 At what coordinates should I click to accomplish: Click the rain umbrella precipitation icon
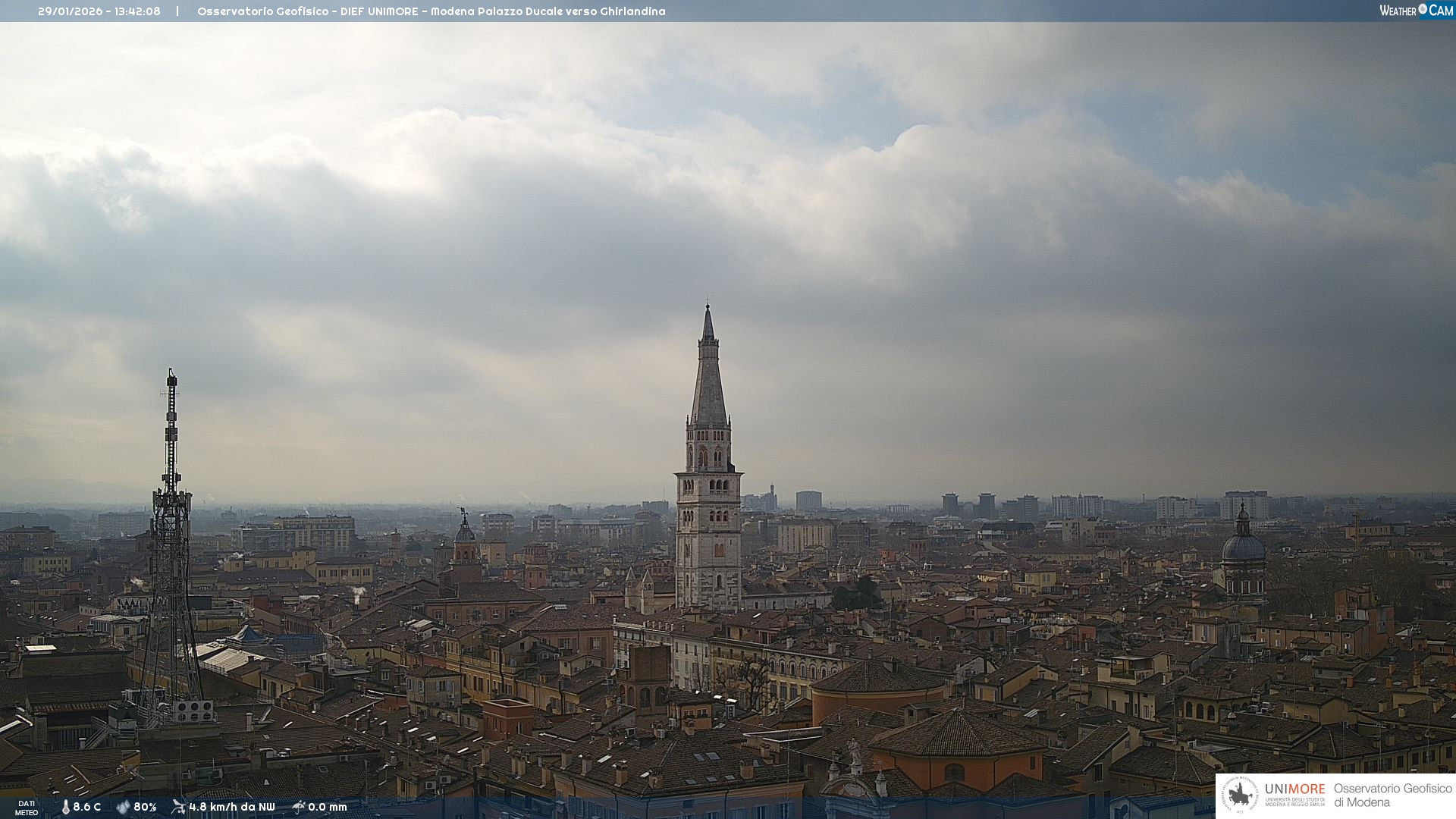(x=299, y=807)
